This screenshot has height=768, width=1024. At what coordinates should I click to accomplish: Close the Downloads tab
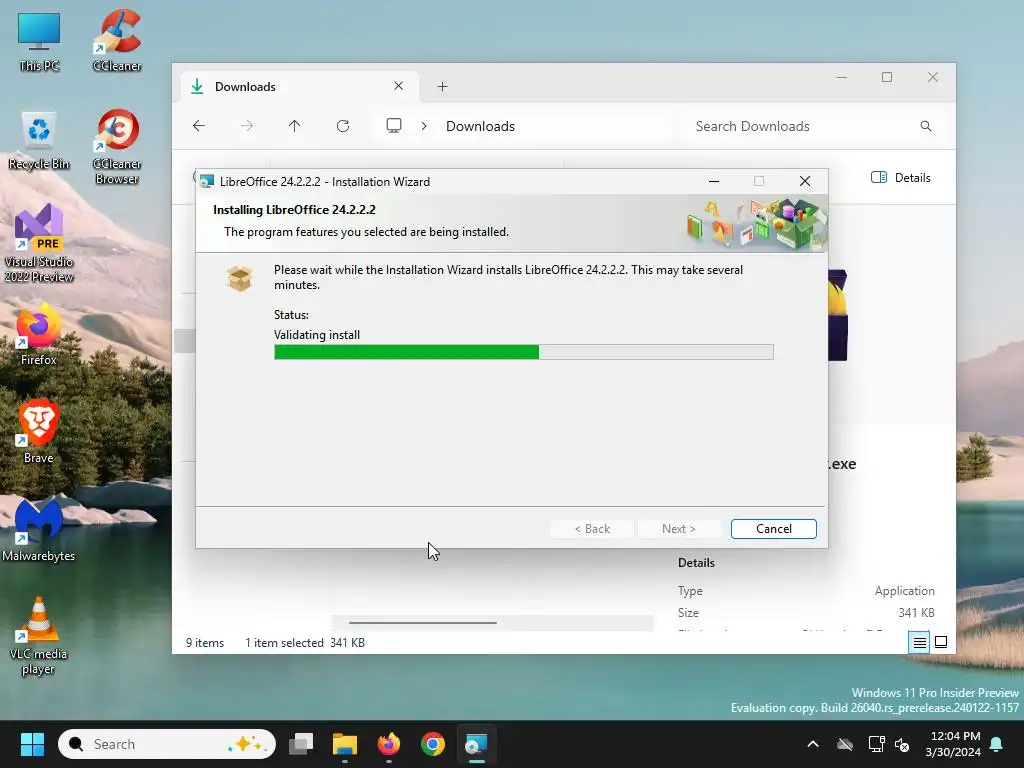(398, 86)
